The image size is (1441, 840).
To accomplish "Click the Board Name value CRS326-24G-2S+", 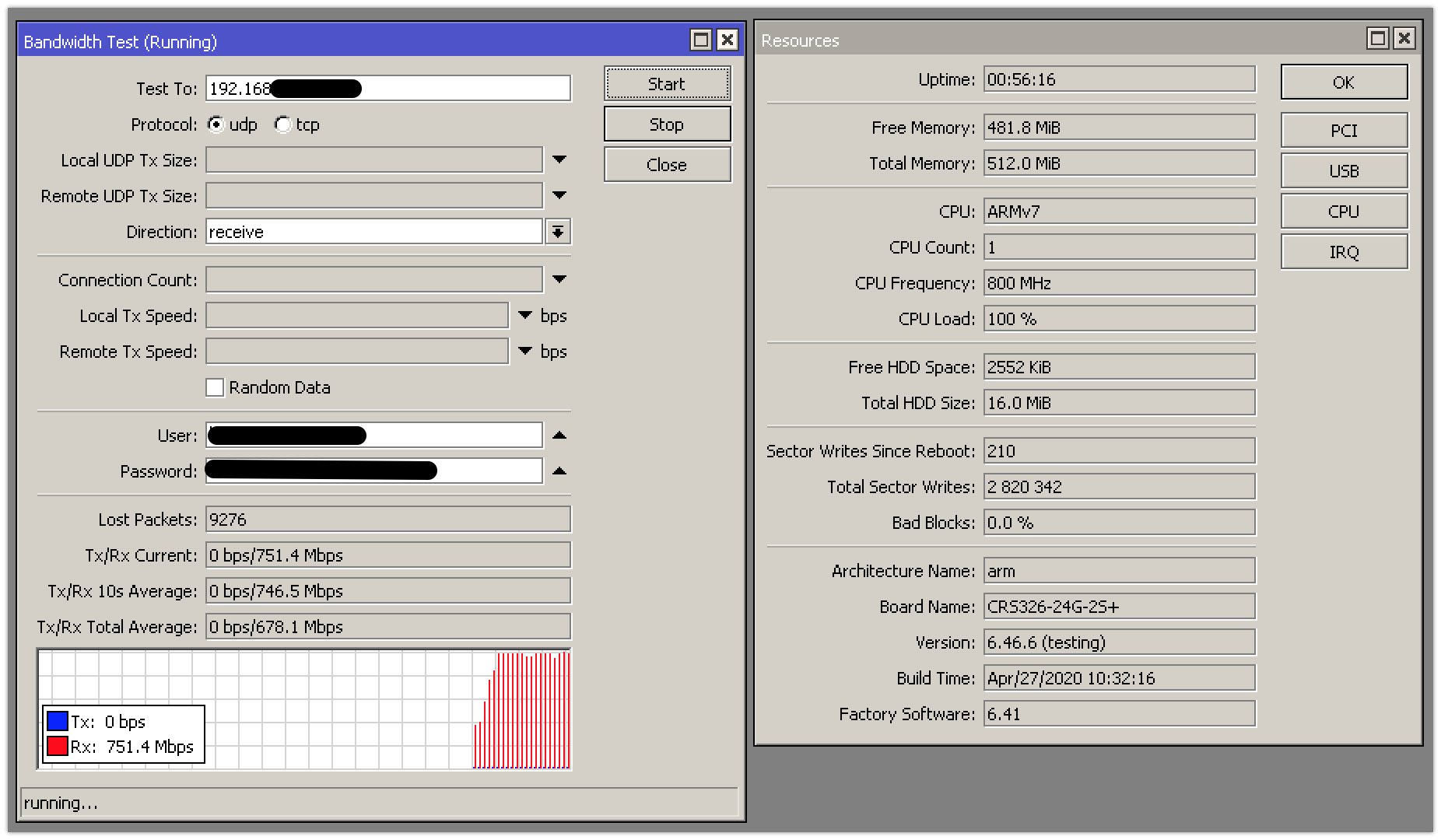I will coord(1120,607).
